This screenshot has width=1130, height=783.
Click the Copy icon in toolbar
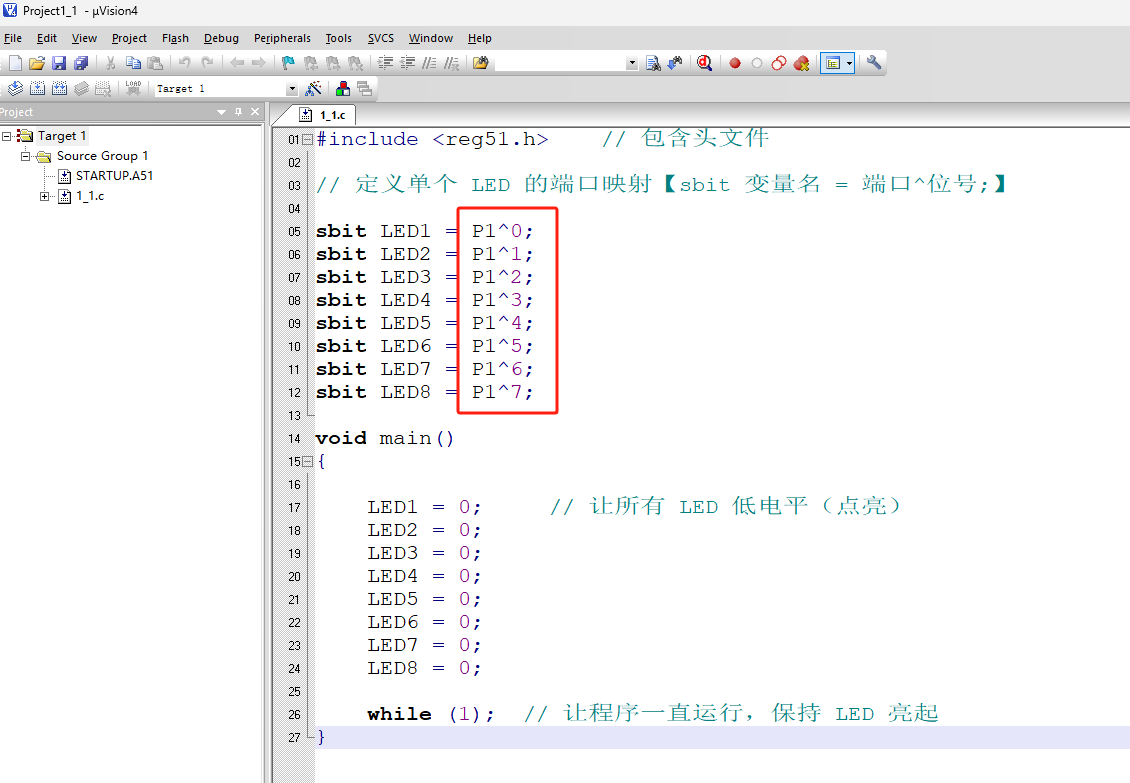pos(133,63)
